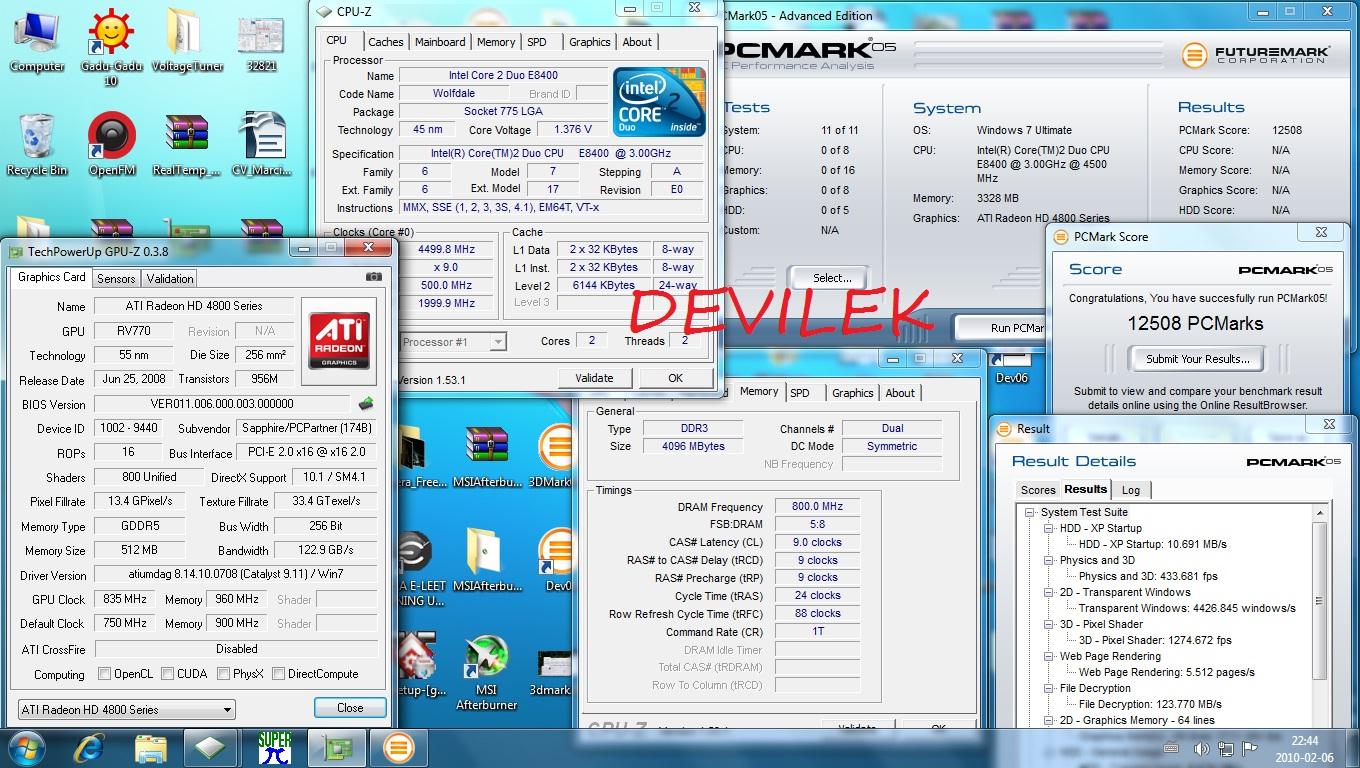Open the Validation tab in GPU-Z

click(170, 279)
